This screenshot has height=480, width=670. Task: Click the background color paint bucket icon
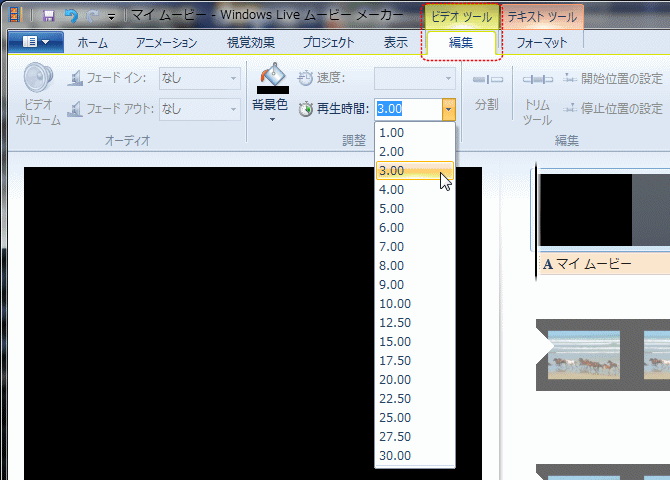(x=270, y=75)
